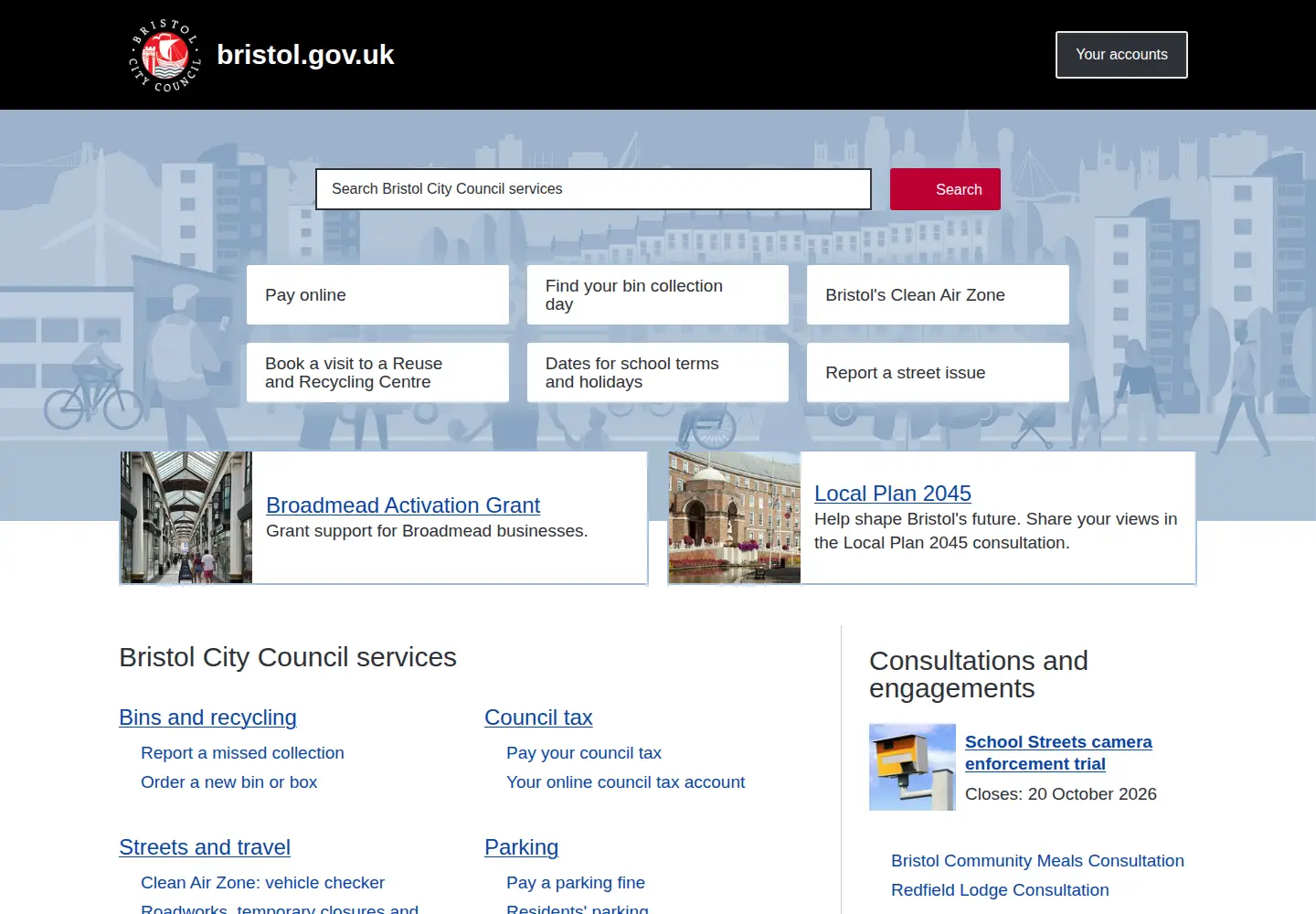Open the bristol.gov.uk home link
The image size is (1316, 914).
click(305, 55)
